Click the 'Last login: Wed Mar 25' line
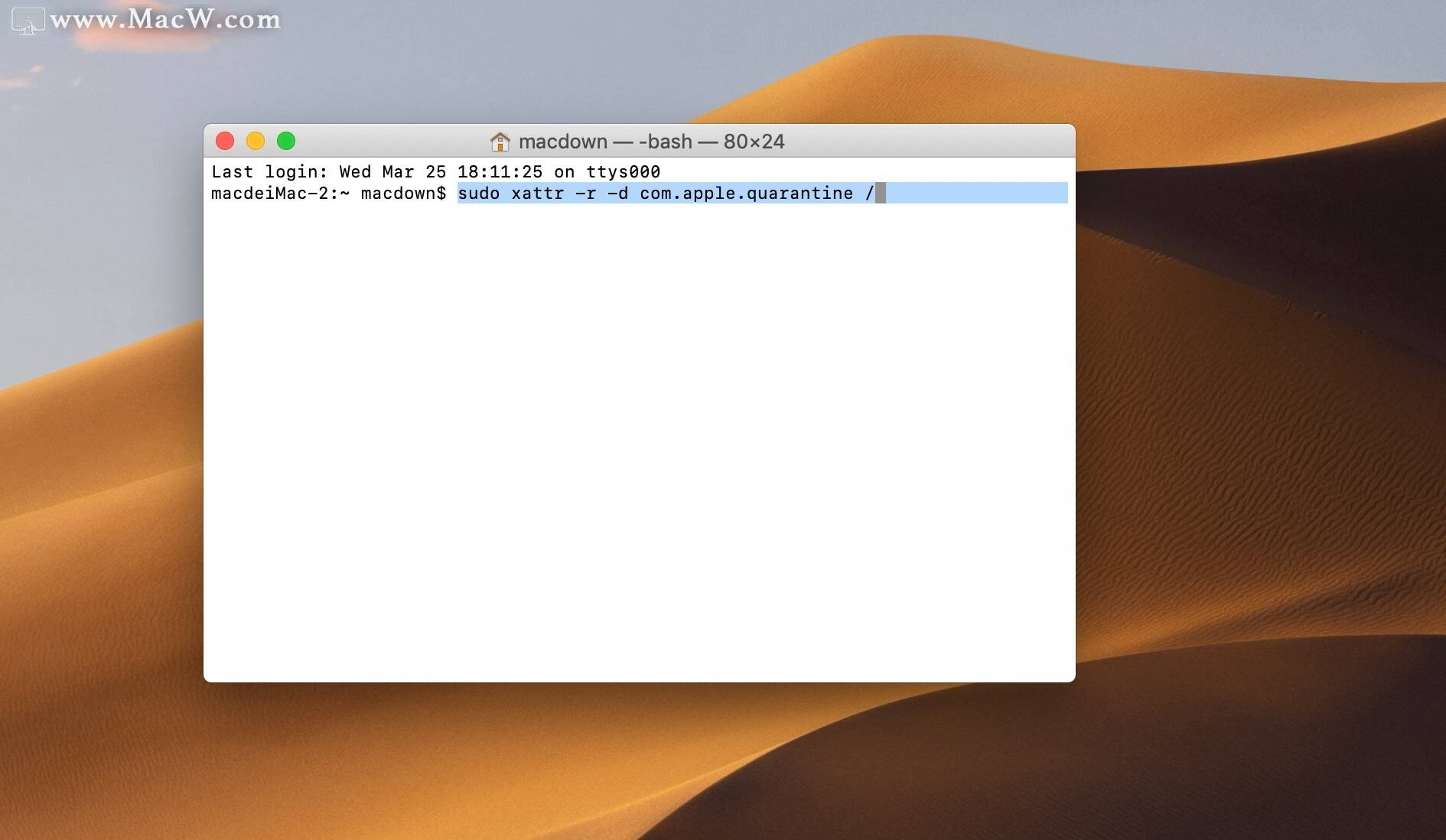Screen dimensions: 1446x840 pos(436,172)
